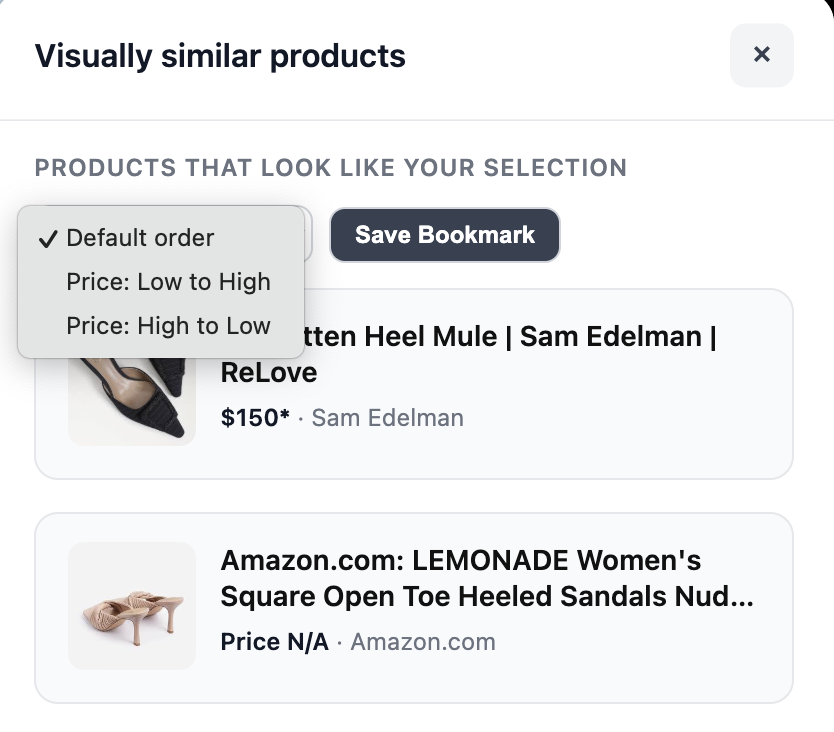Click the Sam Edelman seller name
Image resolution: width=834 pixels, height=732 pixels.
pyautogui.click(x=387, y=418)
